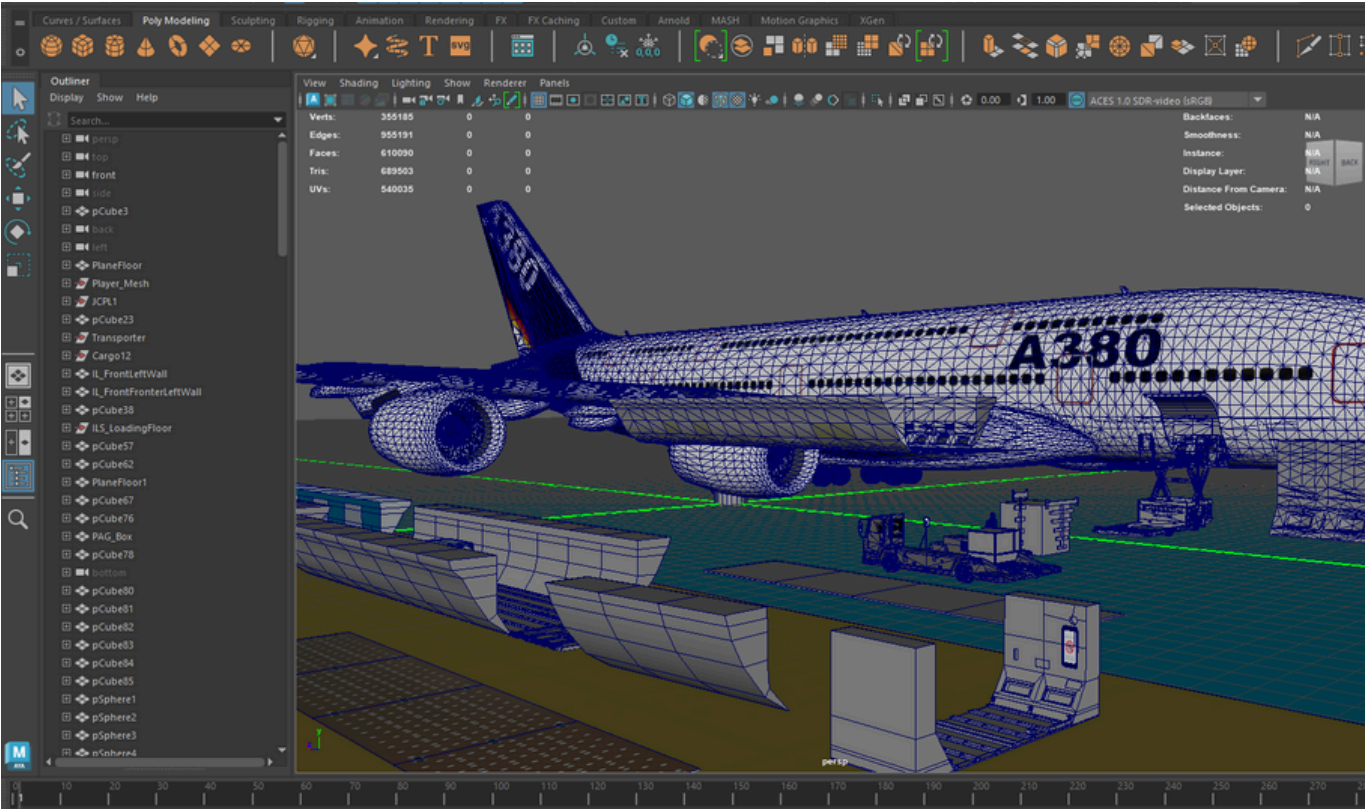Expand the PlaneFloor node in Outliner
Screen dimensions: 1365x809
click(67, 265)
